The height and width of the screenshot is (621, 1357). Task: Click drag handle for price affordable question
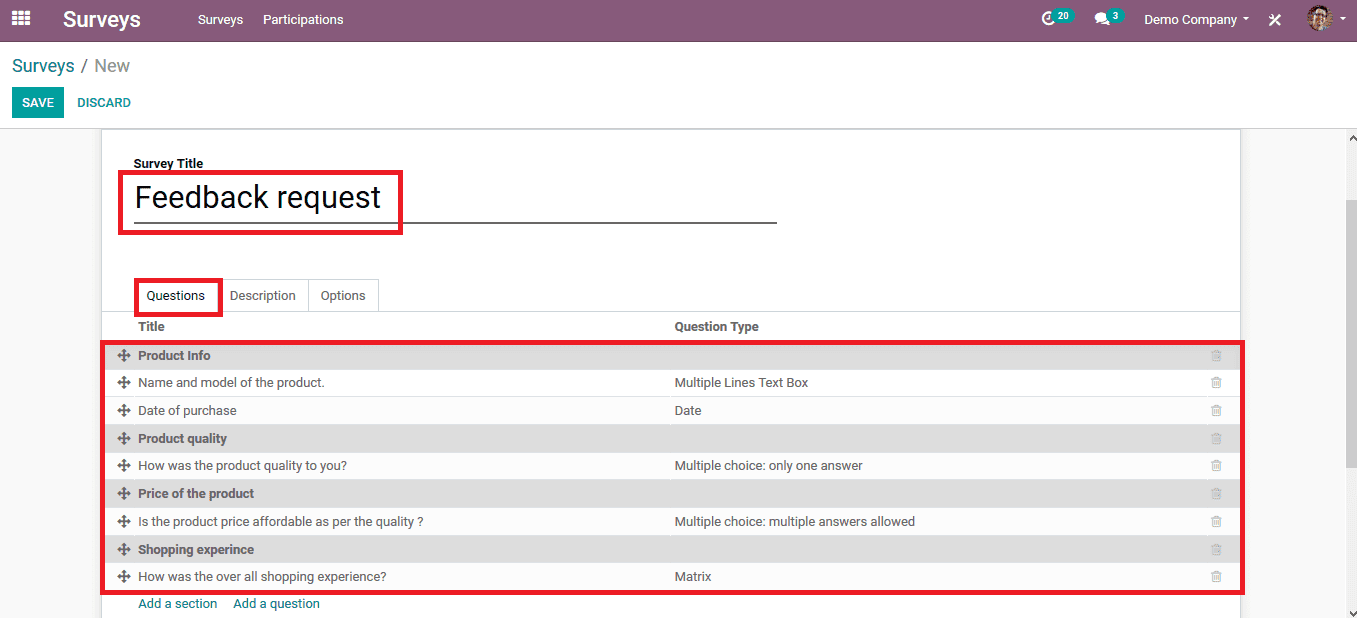click(124, 522)
